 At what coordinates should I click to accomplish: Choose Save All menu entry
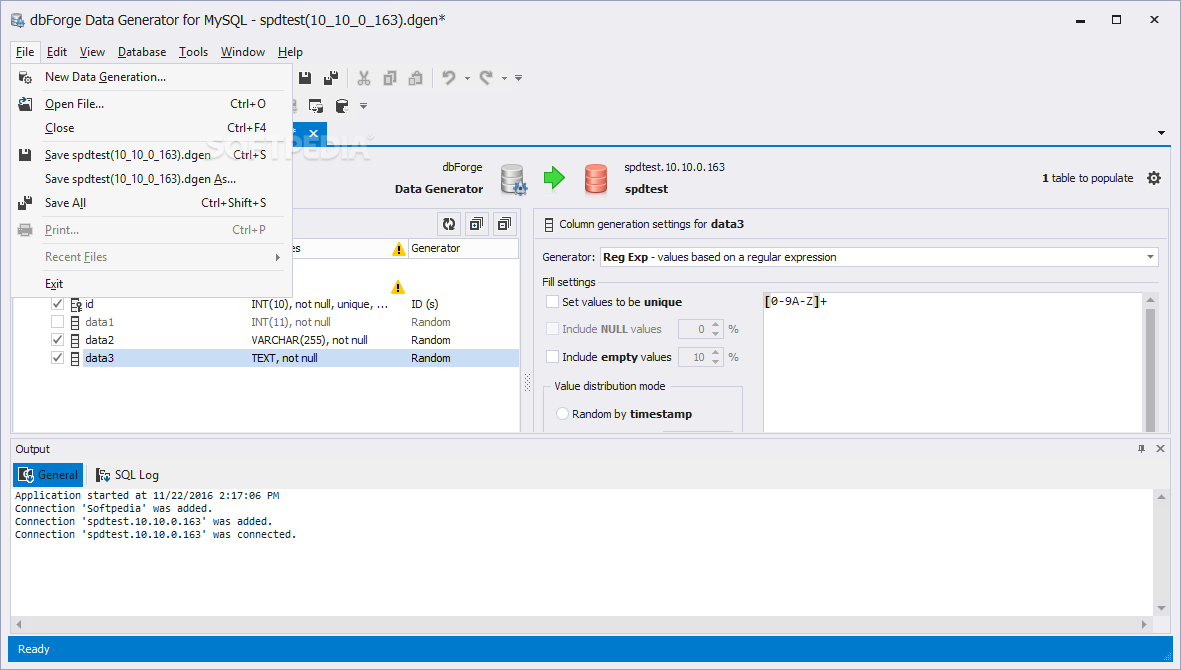pyautogui.click(x=152, y=203)
